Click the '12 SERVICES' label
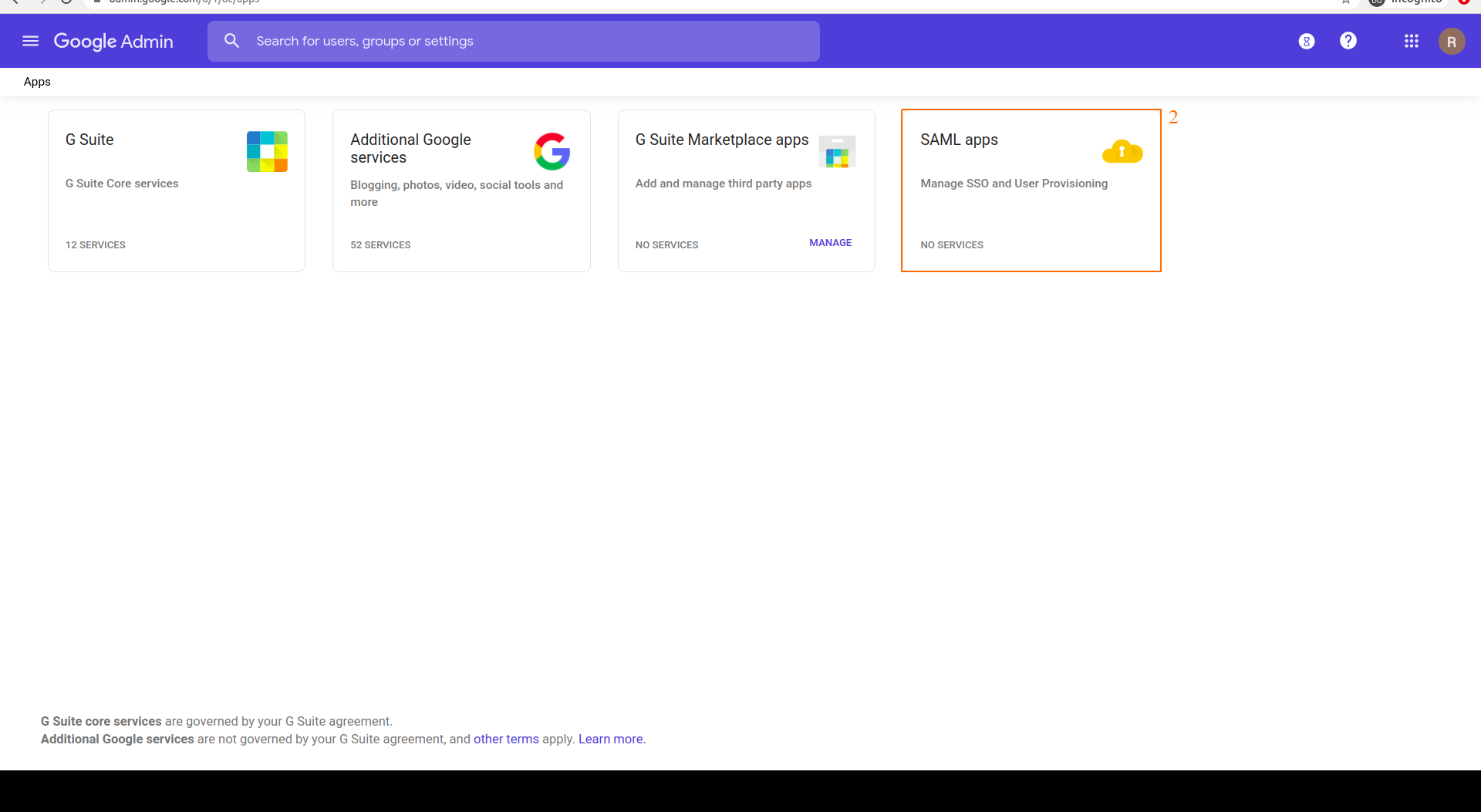This screenshot has width=1481, height=812. point(96,245)
